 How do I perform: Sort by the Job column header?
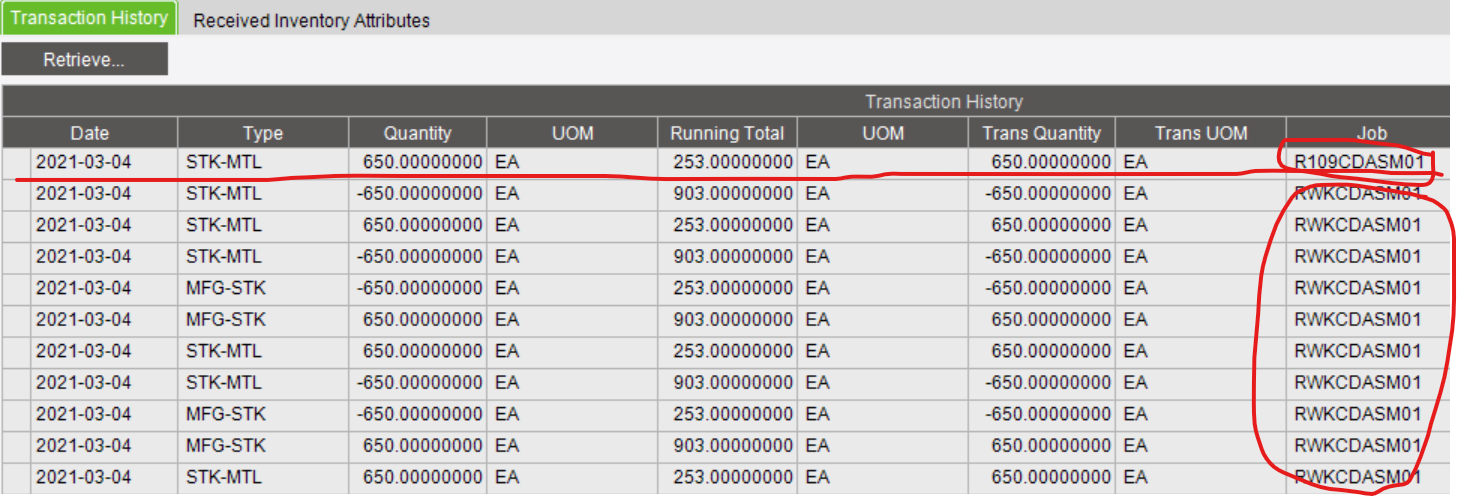coord(1368,133)
